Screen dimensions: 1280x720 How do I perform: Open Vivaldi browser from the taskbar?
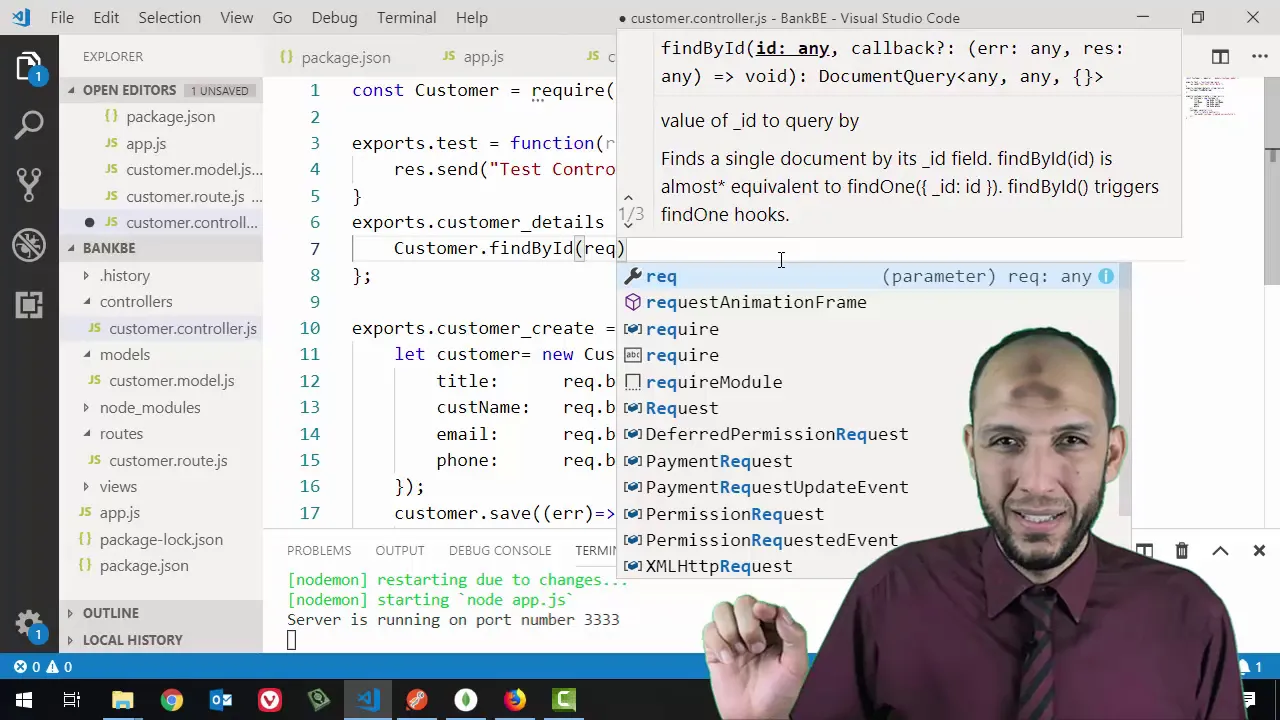pos(270,700)
